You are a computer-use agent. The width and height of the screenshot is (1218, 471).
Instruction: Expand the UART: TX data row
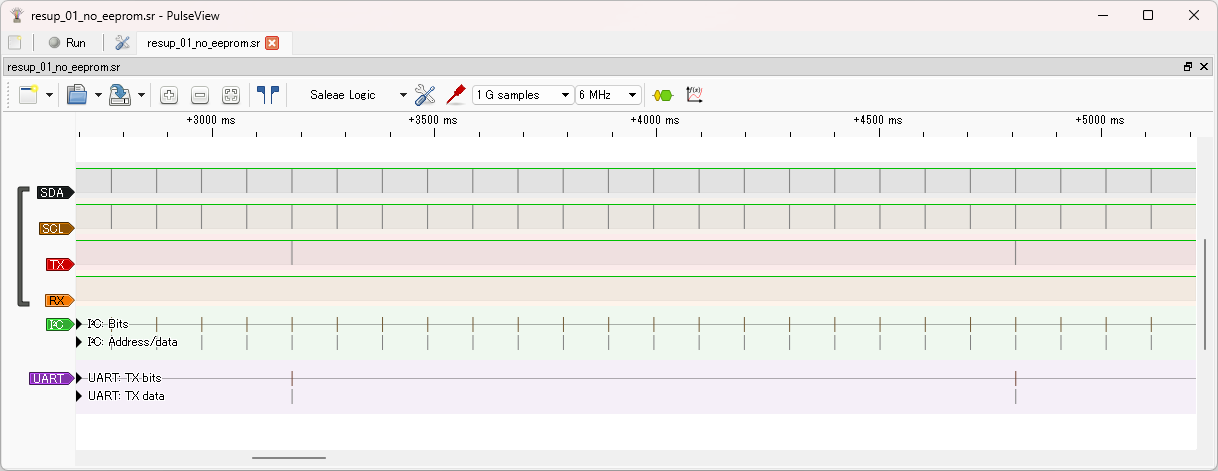pyautogui.click(x=81, y=395)
